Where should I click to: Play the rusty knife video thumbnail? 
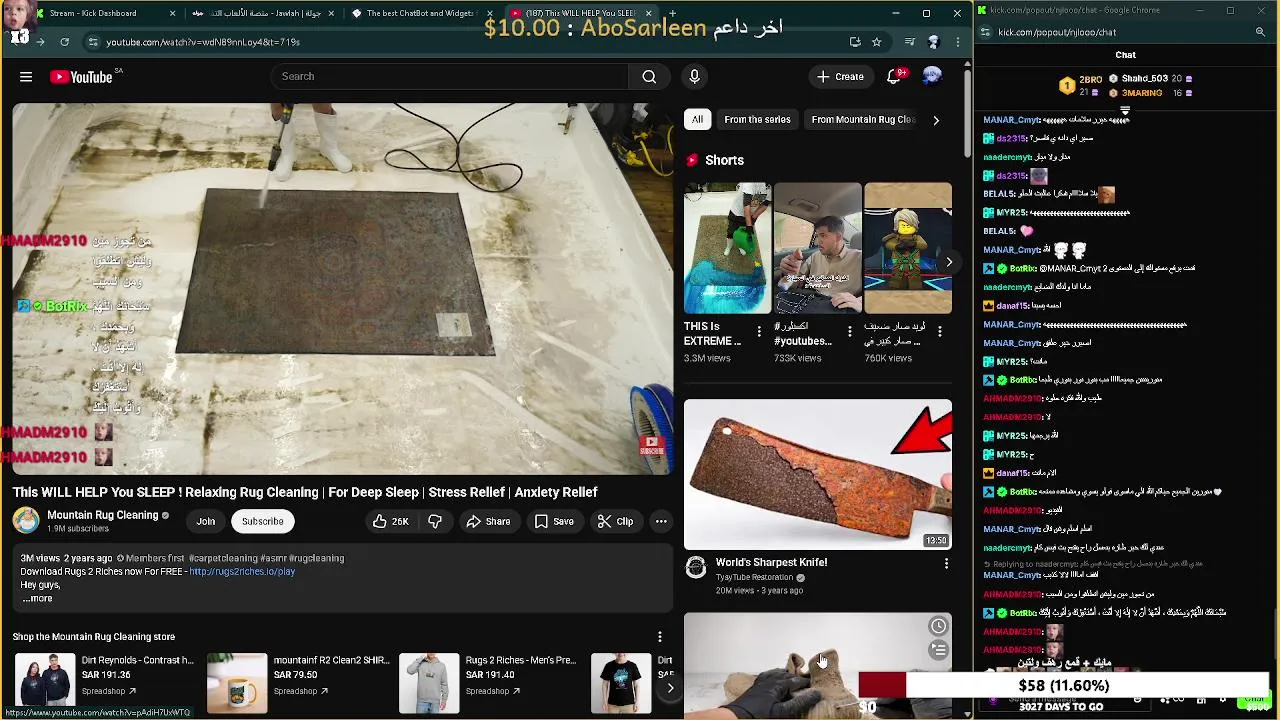(x=818, y=474)
